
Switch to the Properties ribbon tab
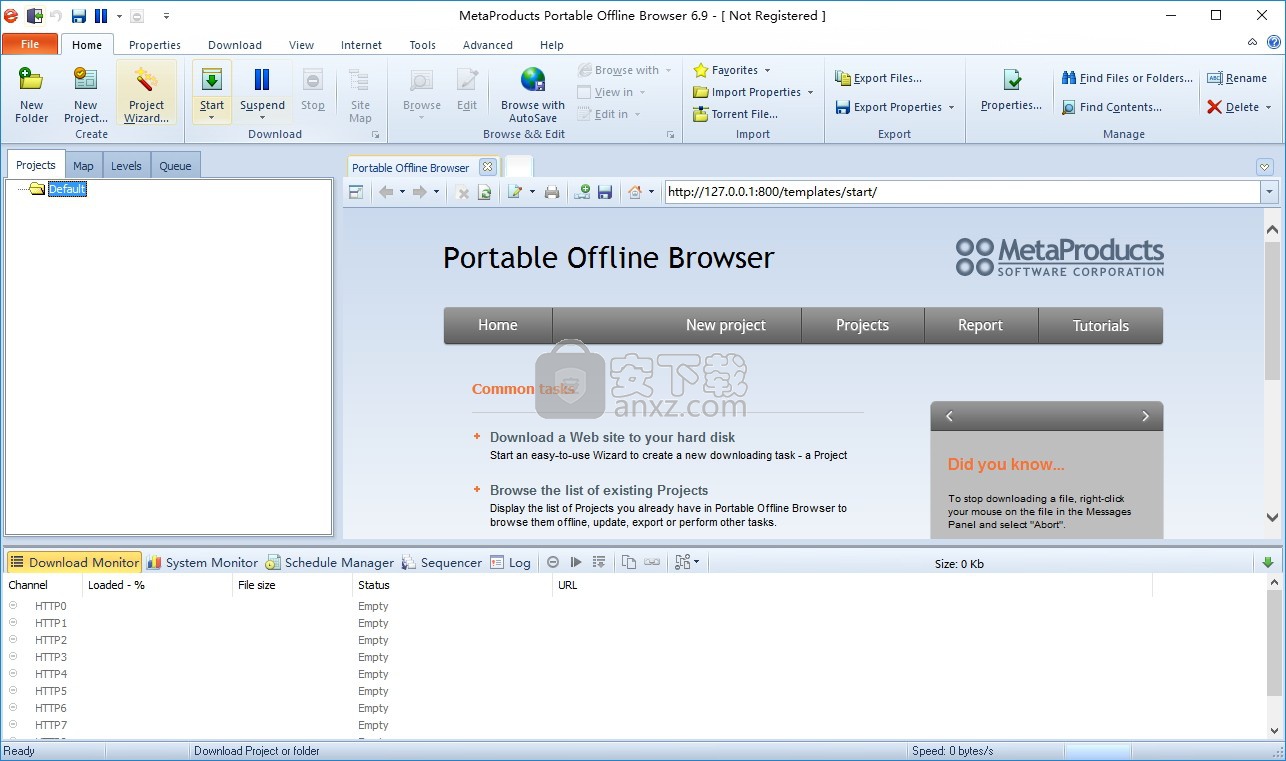pyautogui.click(x=155, y=45)
